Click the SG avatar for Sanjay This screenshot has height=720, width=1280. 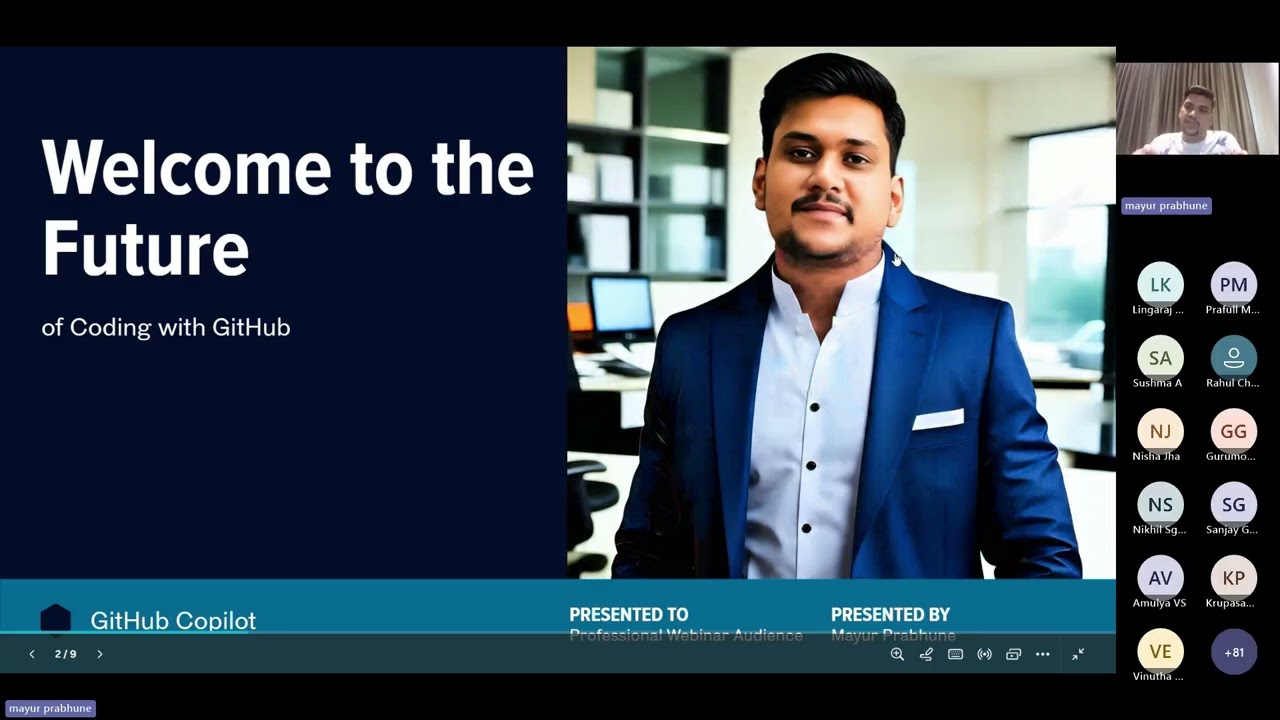[x=1234, y=505]
